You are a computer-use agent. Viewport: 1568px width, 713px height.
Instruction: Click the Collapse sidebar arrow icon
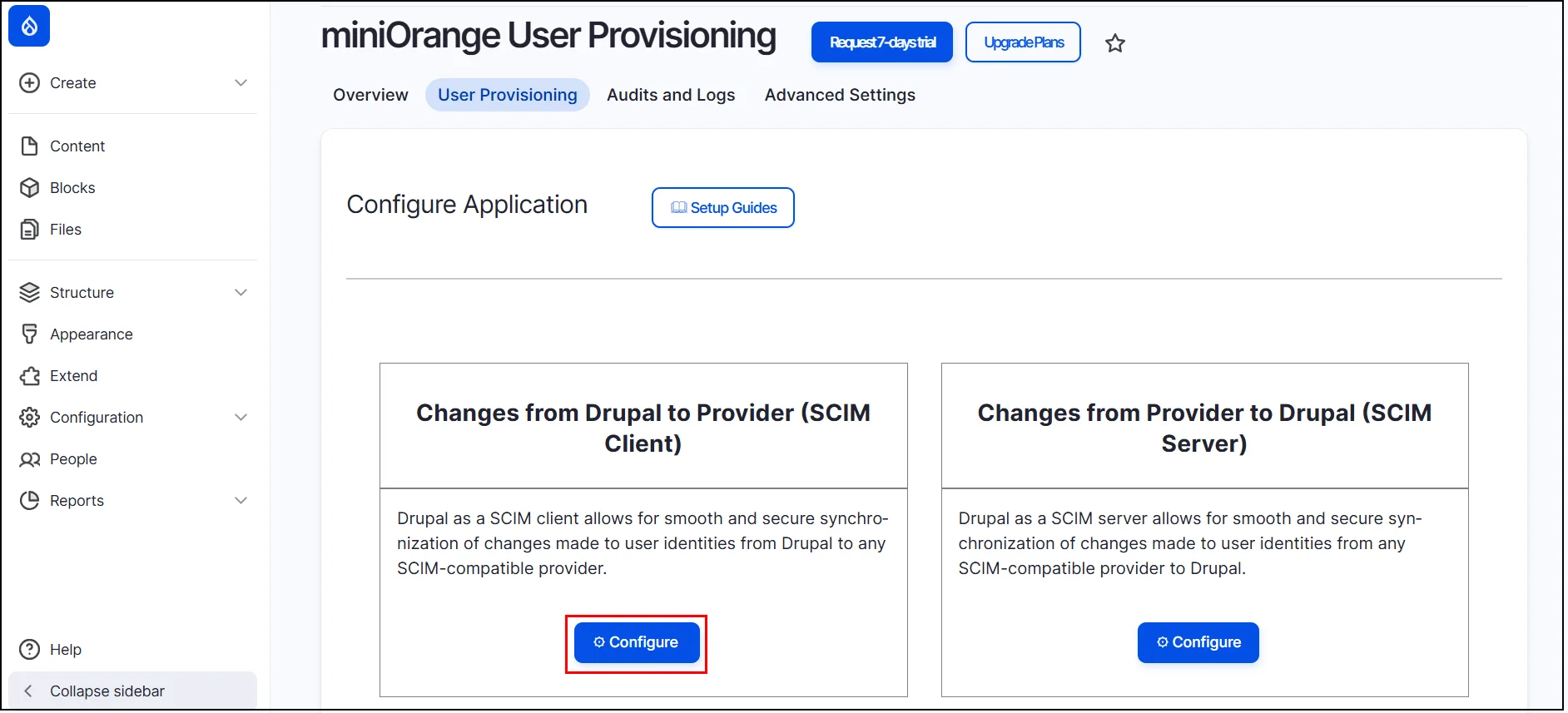(x=28, y=691)
